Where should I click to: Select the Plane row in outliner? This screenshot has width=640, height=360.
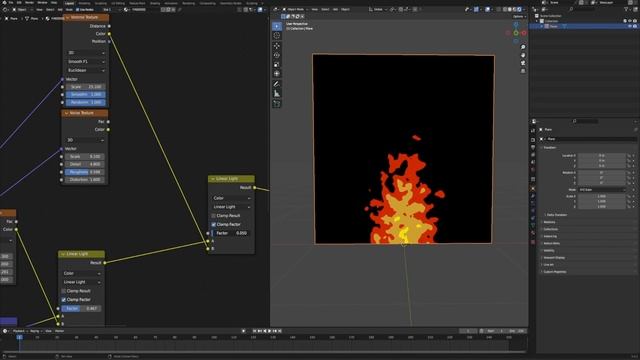point(584,26)
